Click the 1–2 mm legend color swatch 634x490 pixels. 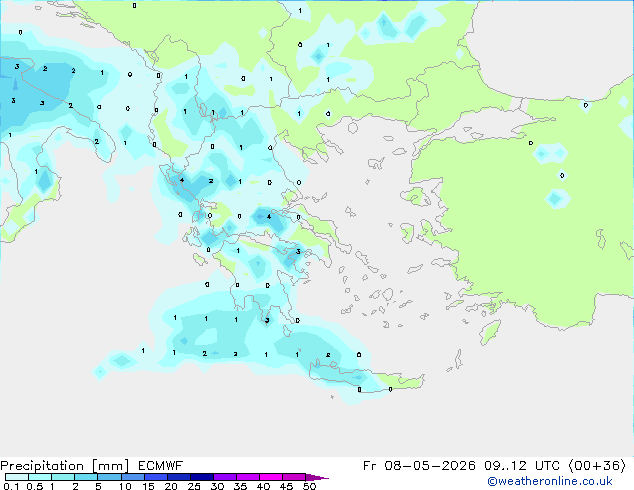point(63,477)
